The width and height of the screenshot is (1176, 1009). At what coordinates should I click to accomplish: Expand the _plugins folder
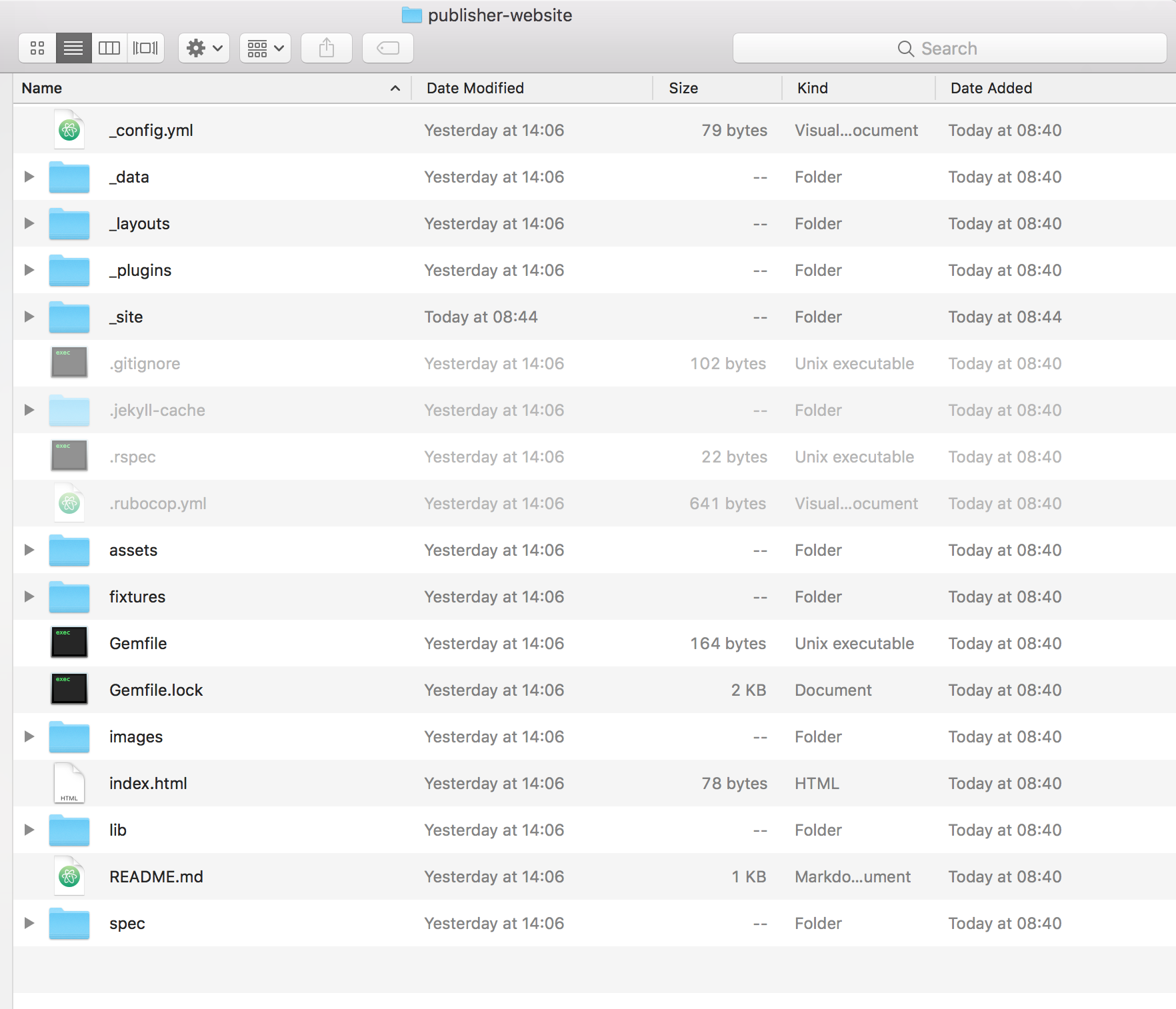(29, 270)
